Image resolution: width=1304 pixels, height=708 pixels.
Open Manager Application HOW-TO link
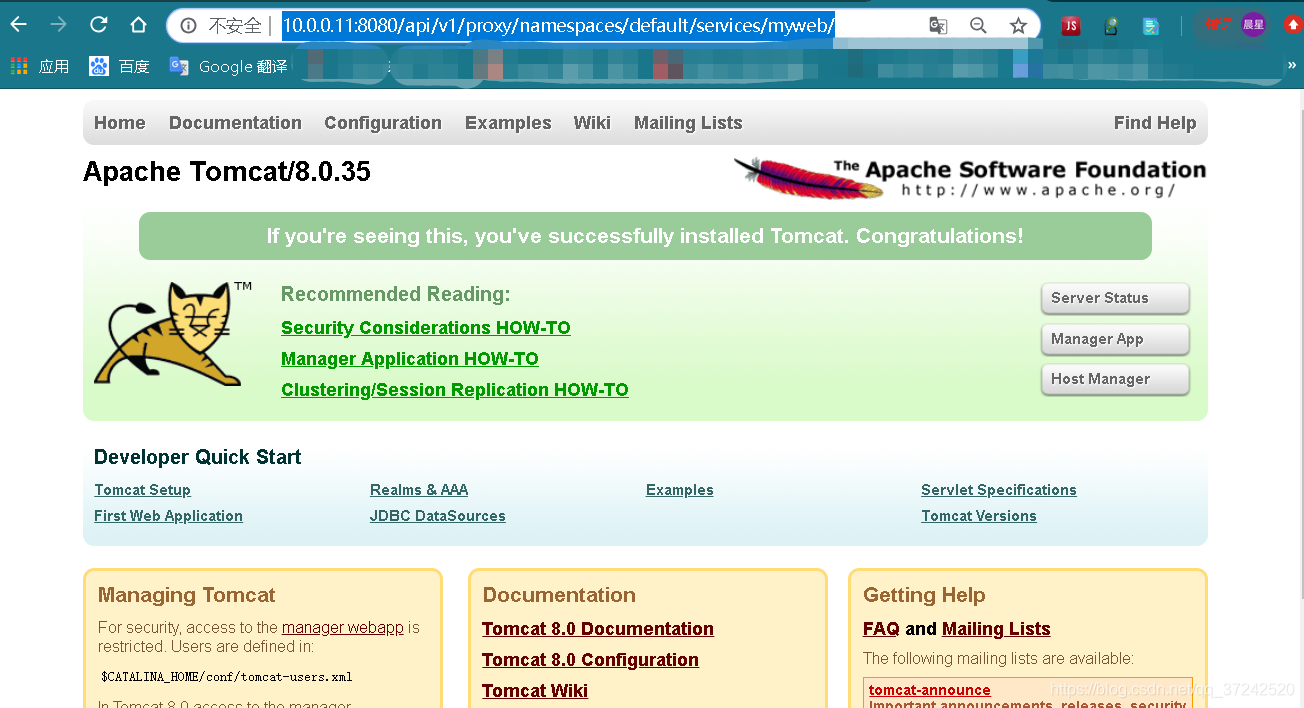[x=410, y=359]
